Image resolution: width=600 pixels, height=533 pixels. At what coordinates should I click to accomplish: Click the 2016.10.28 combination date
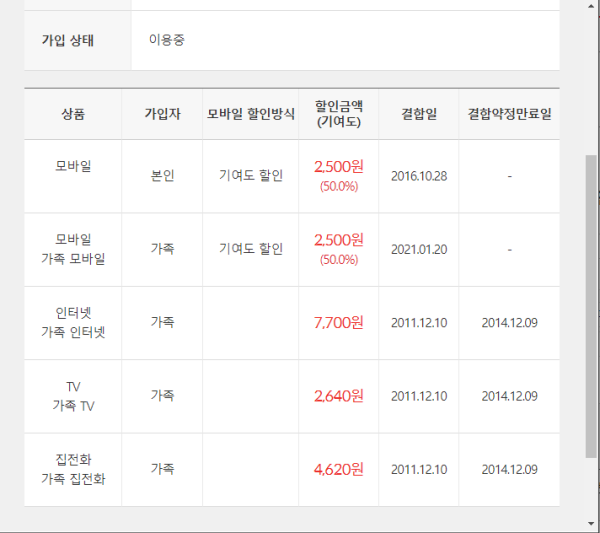[x=419, y=176]
